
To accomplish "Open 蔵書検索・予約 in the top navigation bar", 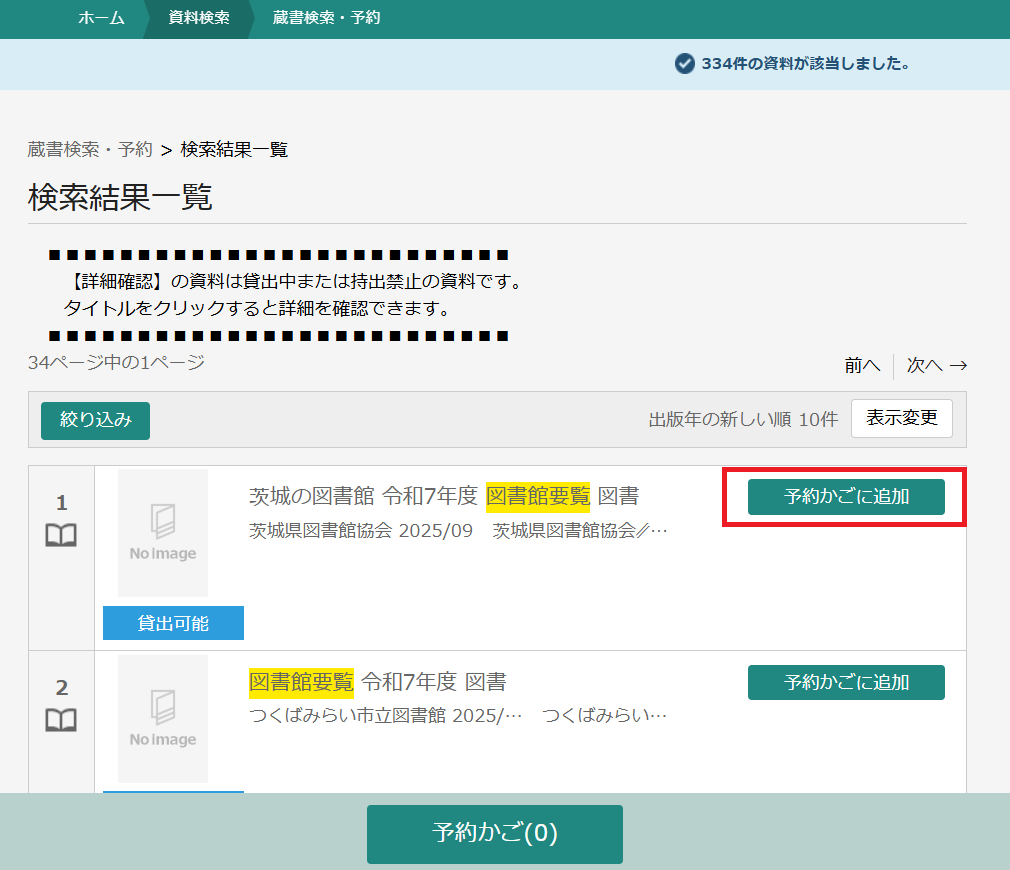I will click(326, 18).
